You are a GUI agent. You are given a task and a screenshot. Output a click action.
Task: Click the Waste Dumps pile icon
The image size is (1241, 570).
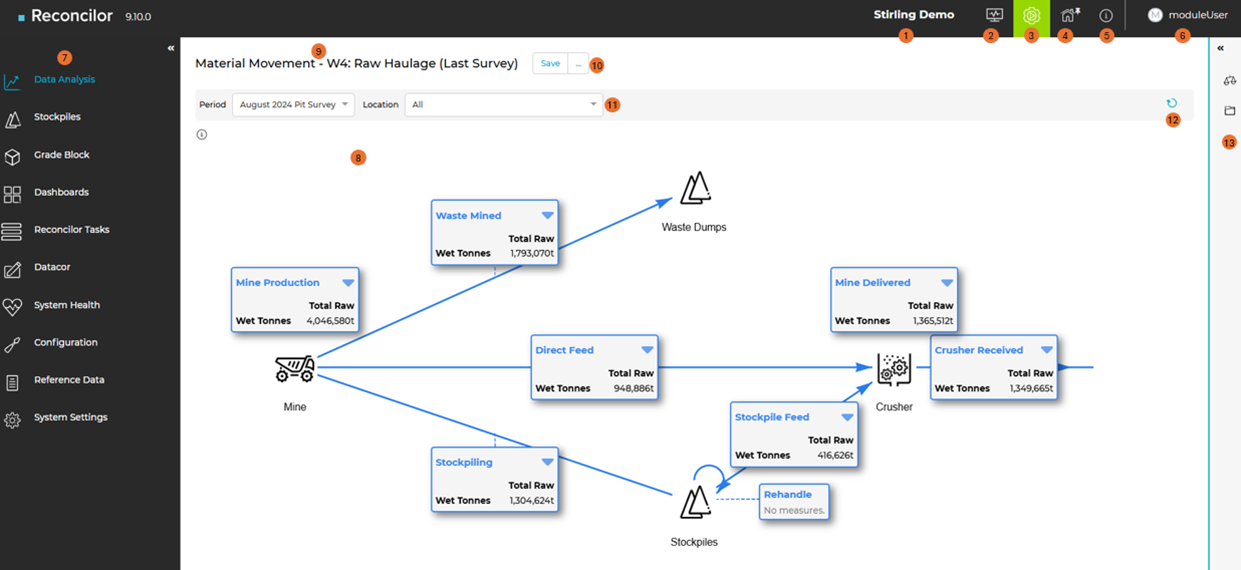click(x=695, y=189)
